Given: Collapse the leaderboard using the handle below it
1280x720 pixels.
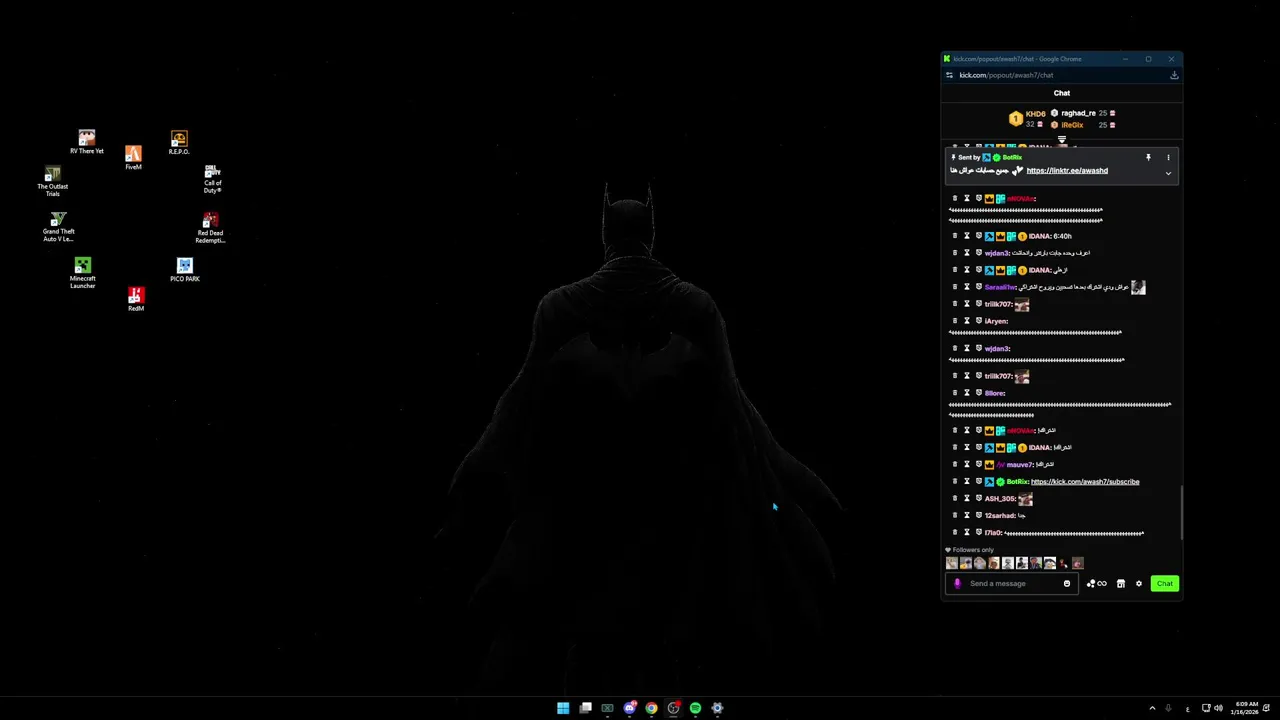Looking at the screenshot, I should (x=1062, y=139).
